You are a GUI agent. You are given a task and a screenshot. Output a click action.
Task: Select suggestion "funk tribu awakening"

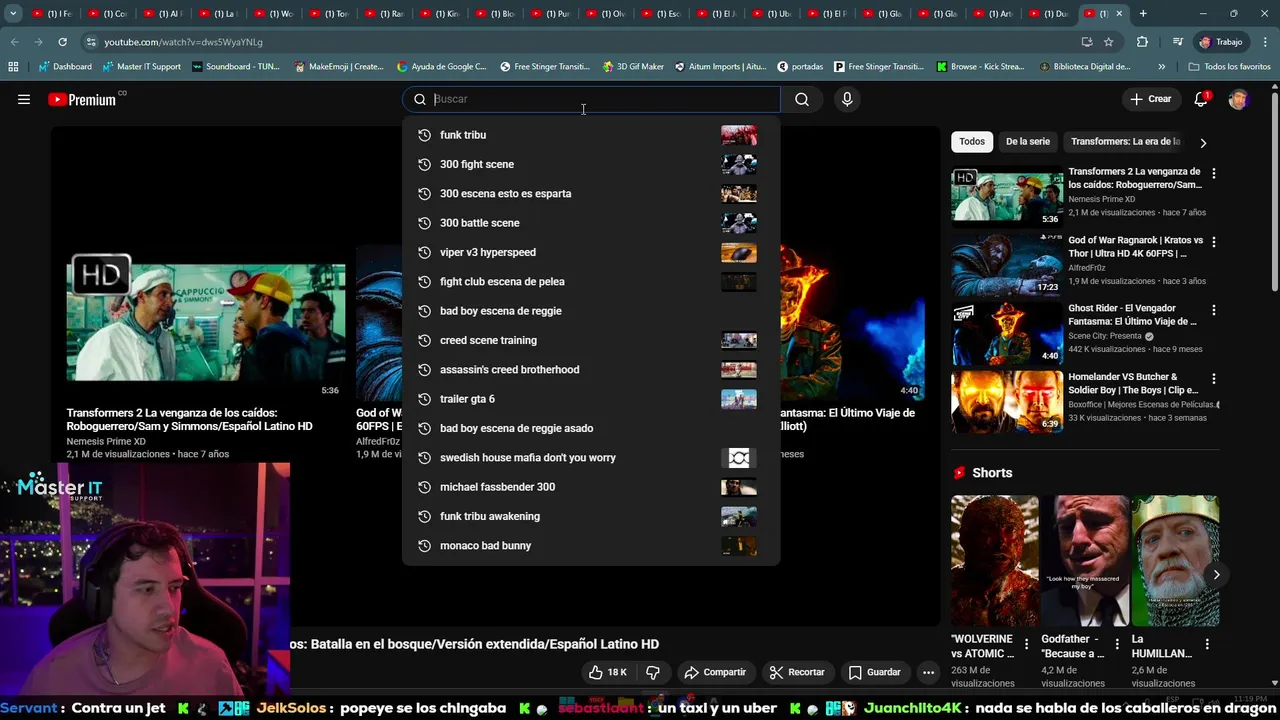(x=590, y=516)
